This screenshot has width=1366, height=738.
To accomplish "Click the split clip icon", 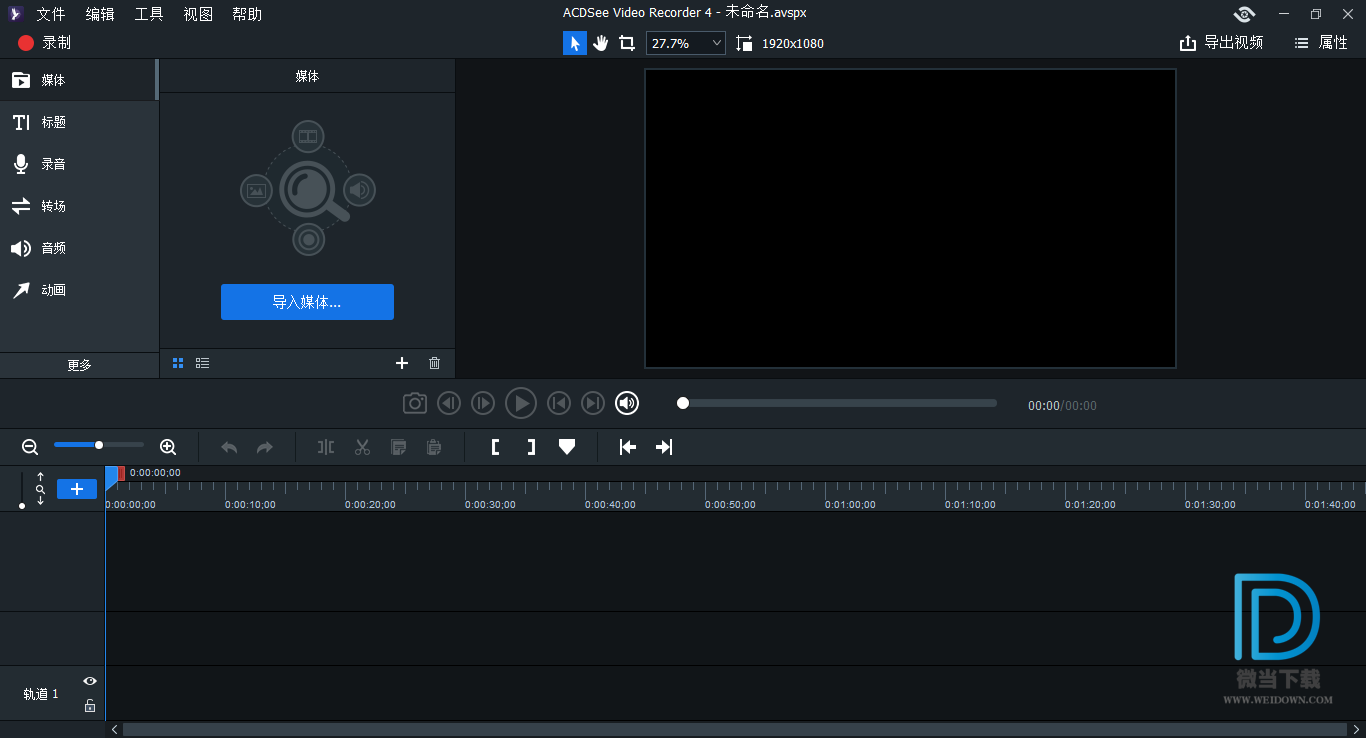I will [x=326, y=447].
